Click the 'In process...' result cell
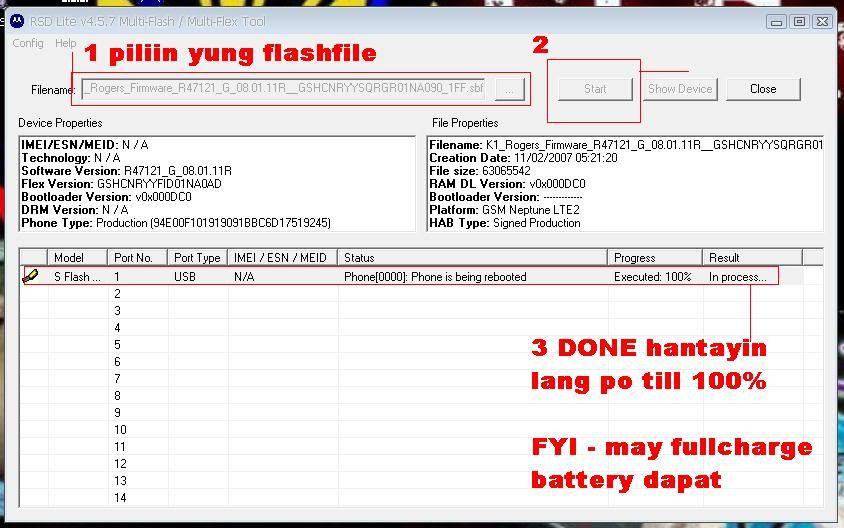 737,277
